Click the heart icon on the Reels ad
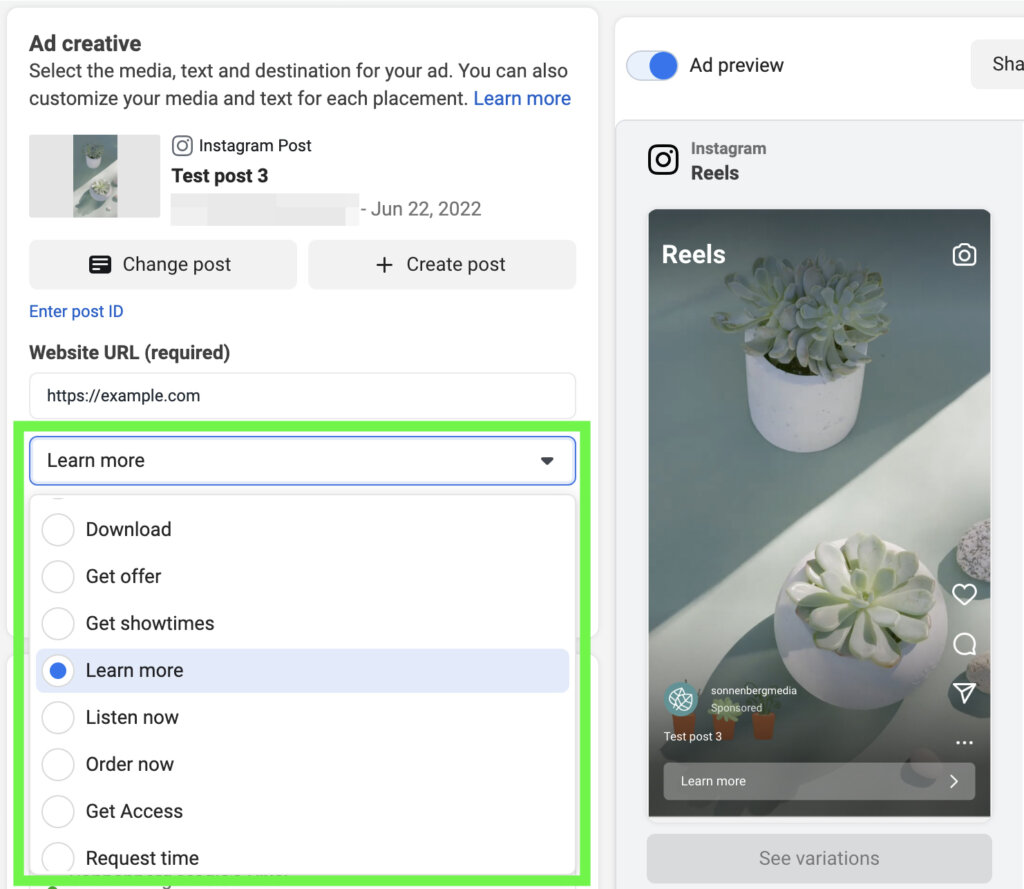 point(964,594)
